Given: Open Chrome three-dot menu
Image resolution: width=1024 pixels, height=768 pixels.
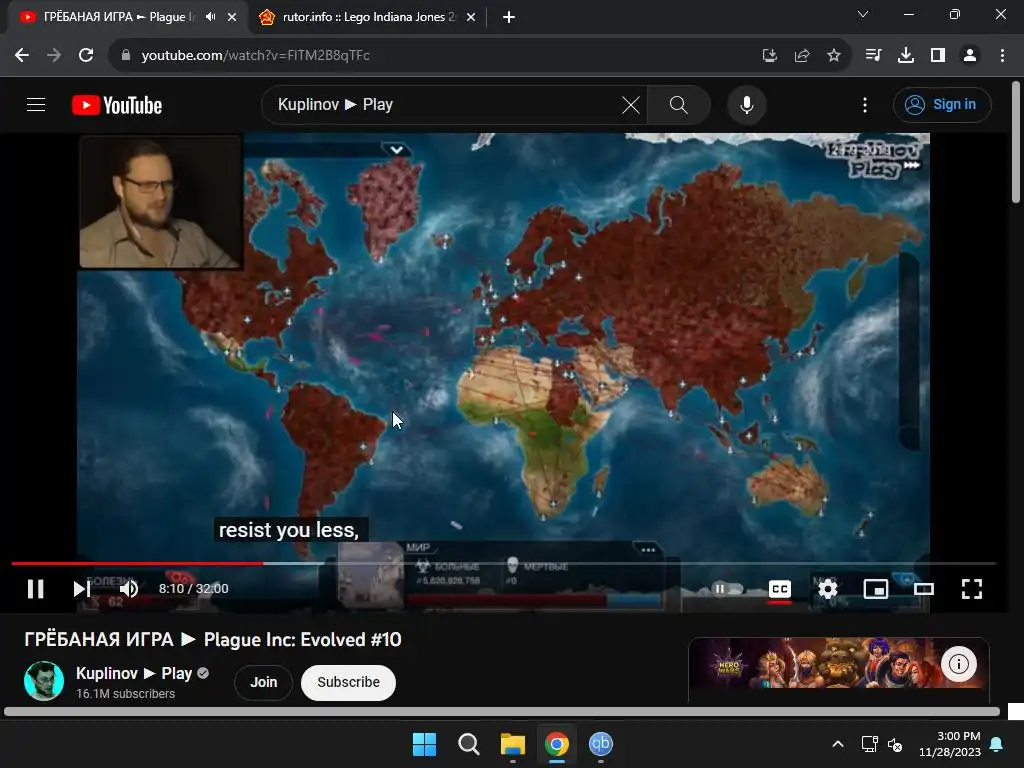Looking at the screenshot, I should (1002, 56).
